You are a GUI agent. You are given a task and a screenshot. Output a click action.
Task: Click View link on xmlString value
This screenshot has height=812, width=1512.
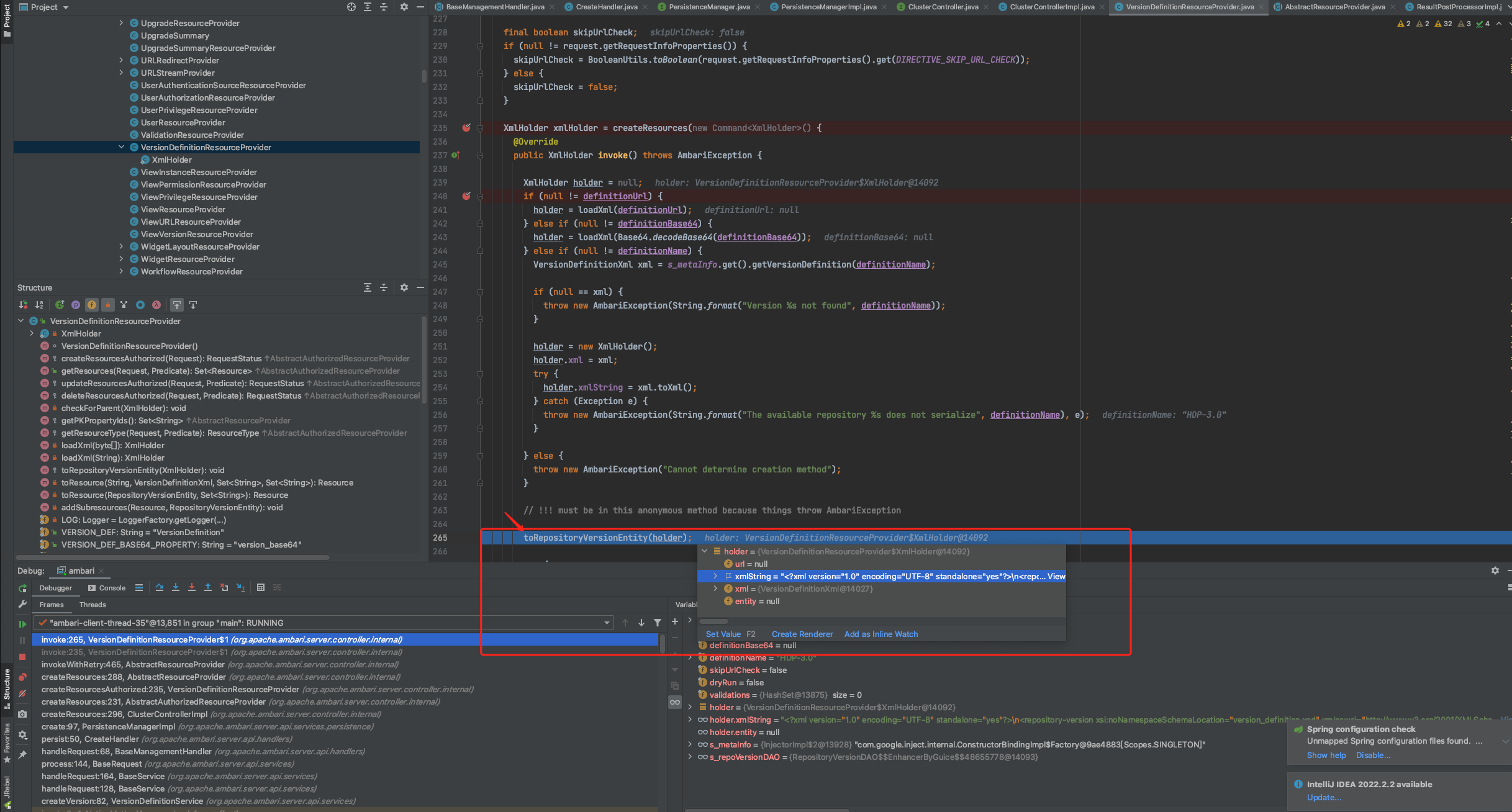coord(1056,576)
